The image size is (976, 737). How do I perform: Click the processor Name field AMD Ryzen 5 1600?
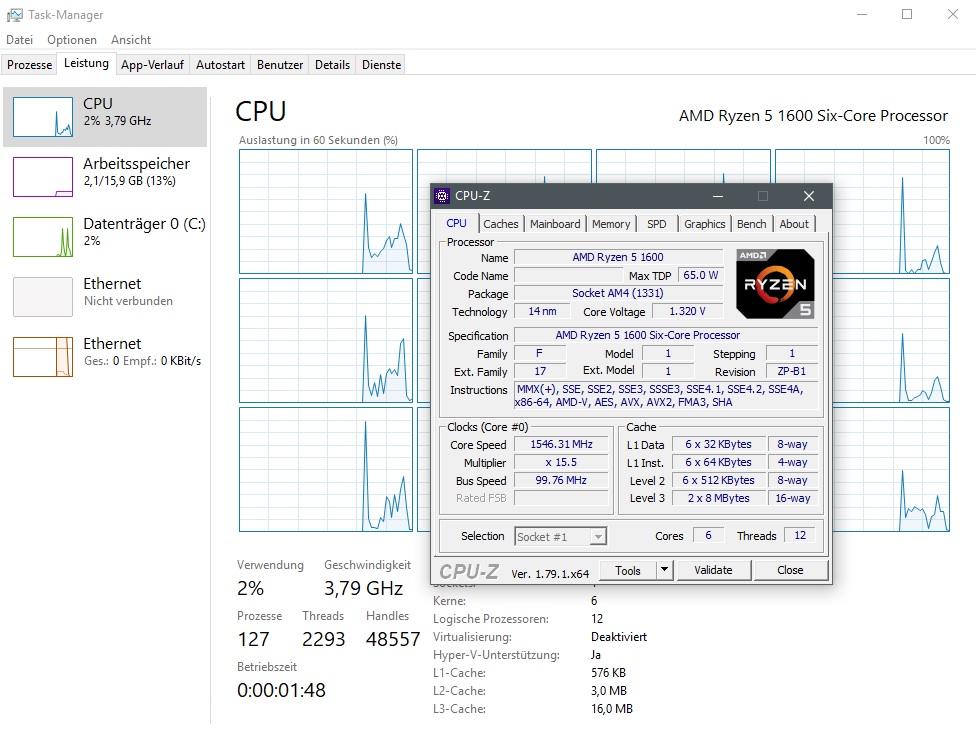(x=618, y=257)
